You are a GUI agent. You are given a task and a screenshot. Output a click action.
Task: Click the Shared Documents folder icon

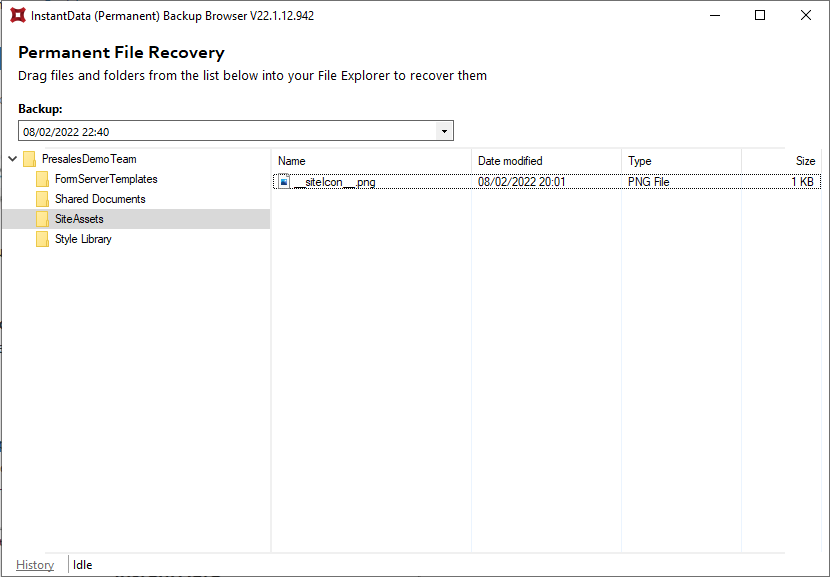pyautogui.click(x=42, y=199)
